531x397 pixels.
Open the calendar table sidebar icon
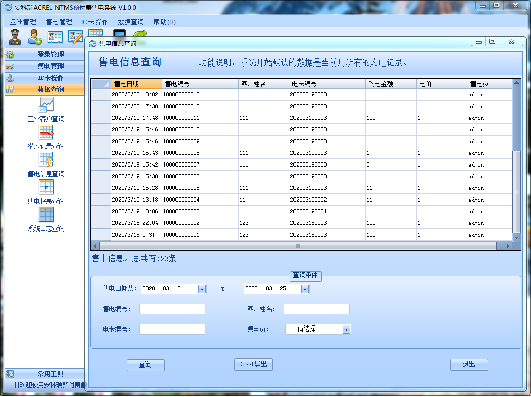pos(46,187)
